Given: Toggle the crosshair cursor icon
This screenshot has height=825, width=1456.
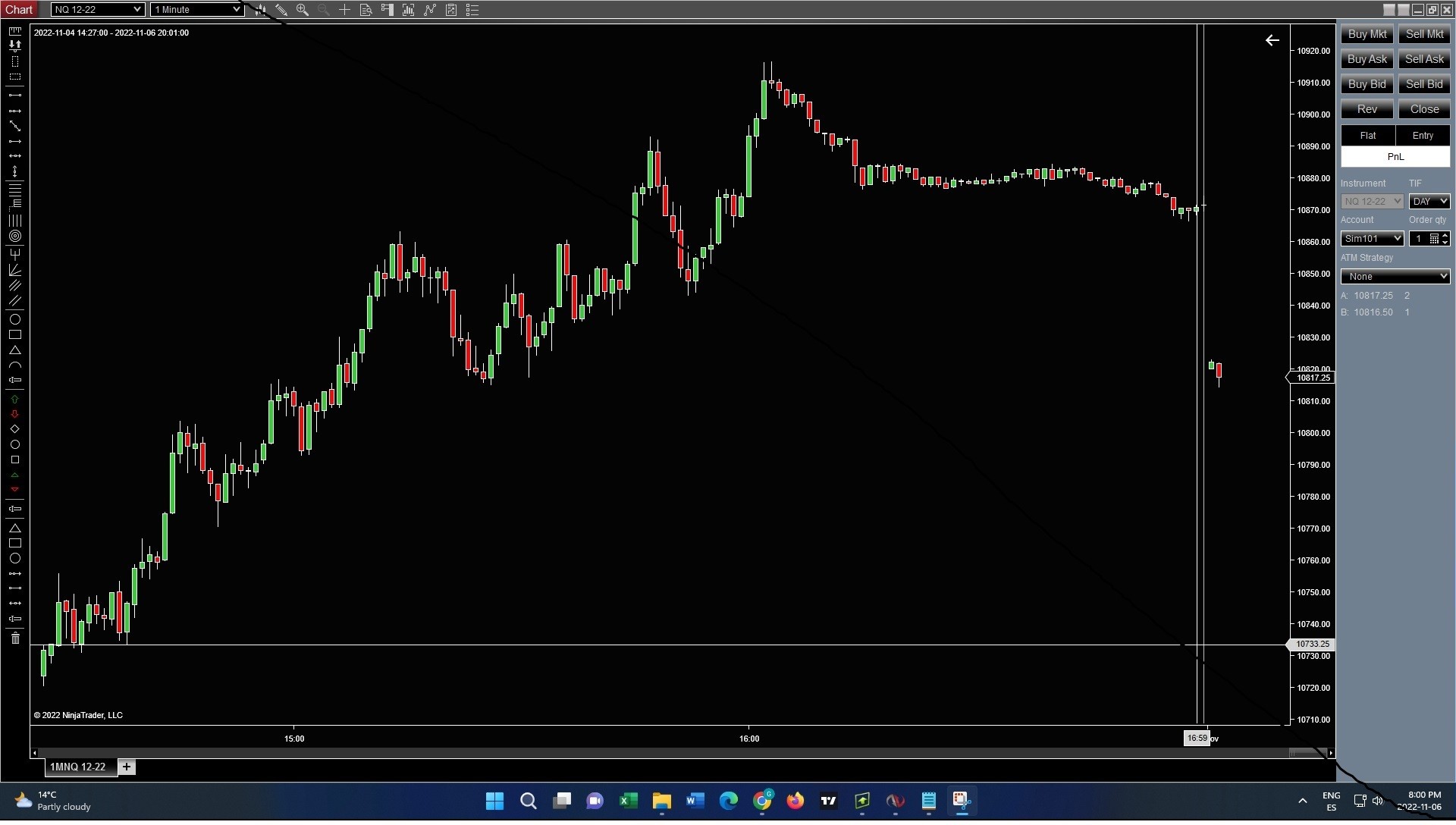Looking at the screenshot, I should (x=345, y=10).
